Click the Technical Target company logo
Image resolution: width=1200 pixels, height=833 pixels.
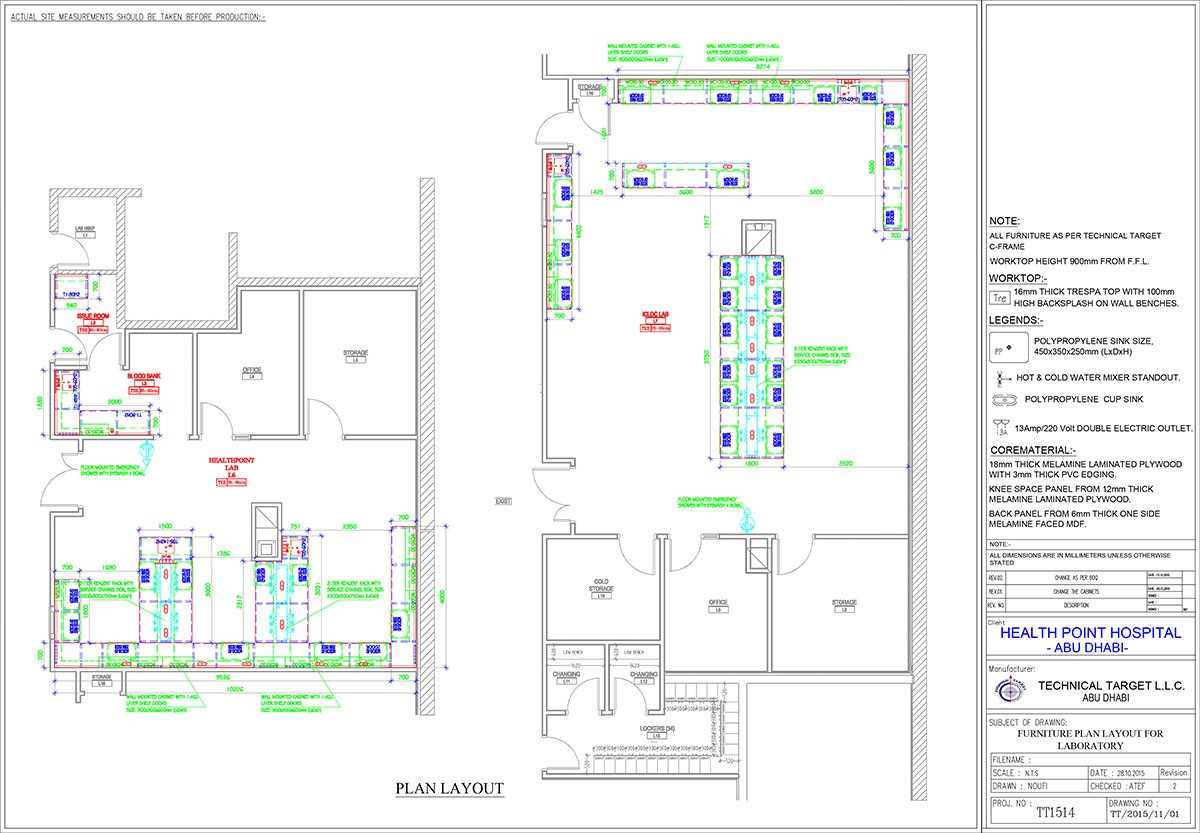1010,691
